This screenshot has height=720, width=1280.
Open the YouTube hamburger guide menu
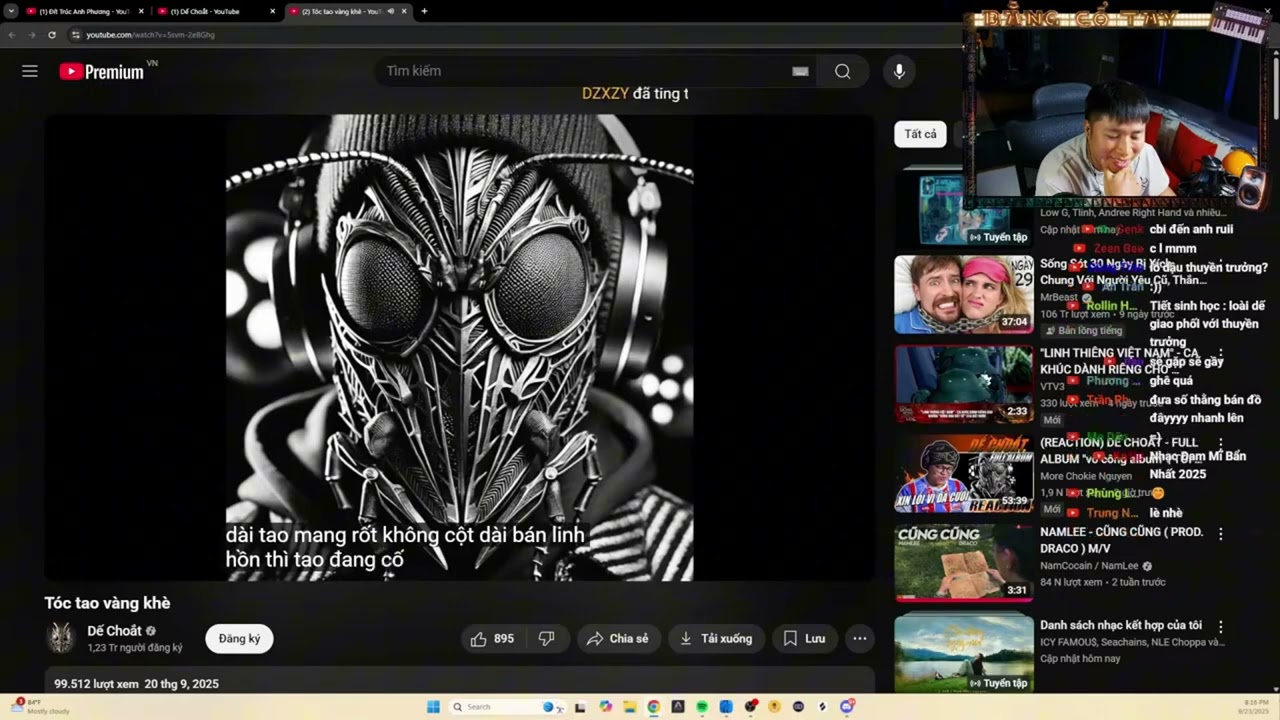point(30,71)
